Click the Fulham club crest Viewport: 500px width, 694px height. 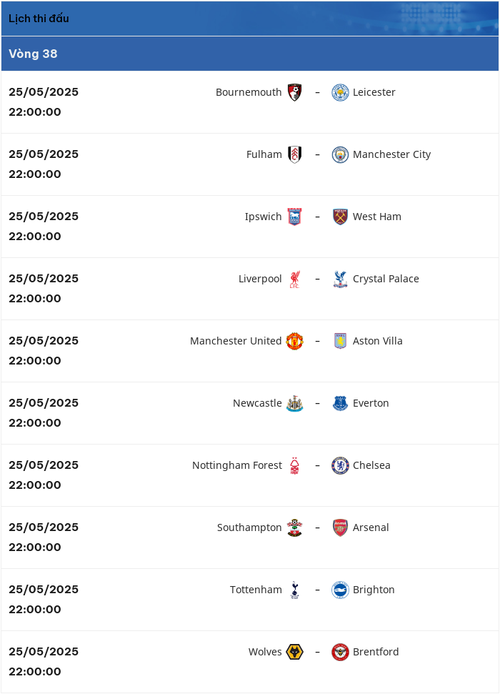pos(295,154)
